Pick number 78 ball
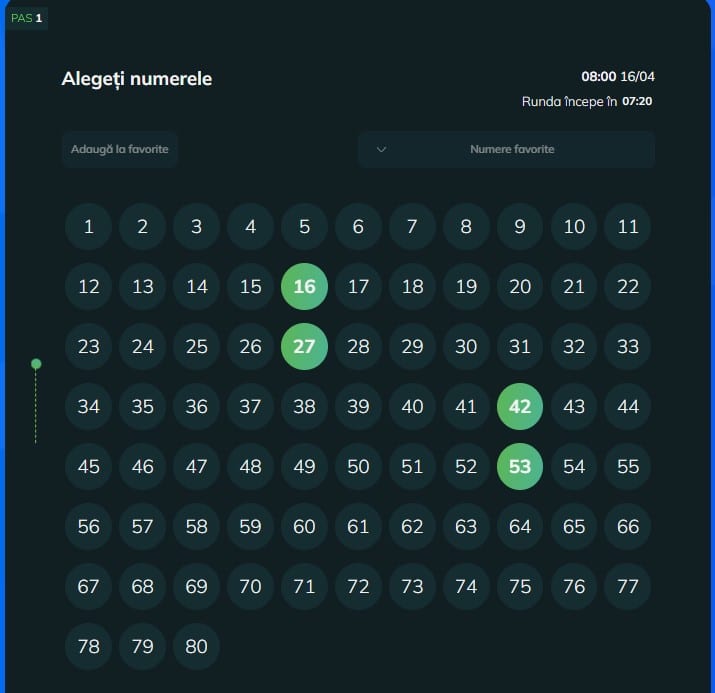 point(88,646)
